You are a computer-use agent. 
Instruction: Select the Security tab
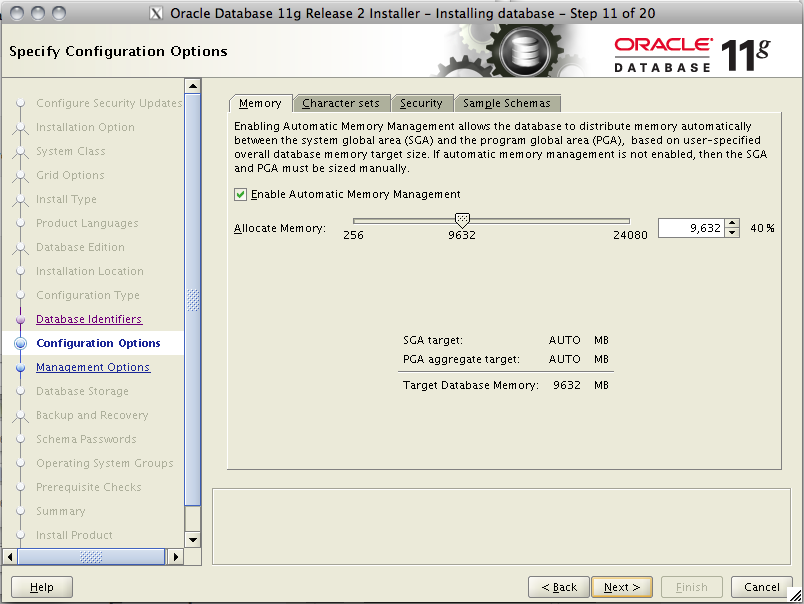point(421,103)
